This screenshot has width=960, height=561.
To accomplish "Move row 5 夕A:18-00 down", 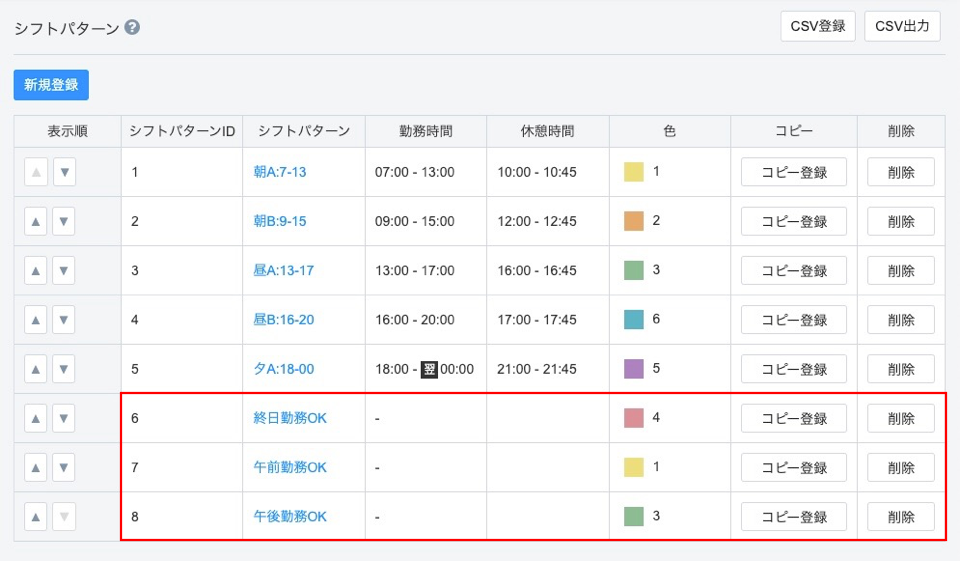I will (x=64, y=369).
